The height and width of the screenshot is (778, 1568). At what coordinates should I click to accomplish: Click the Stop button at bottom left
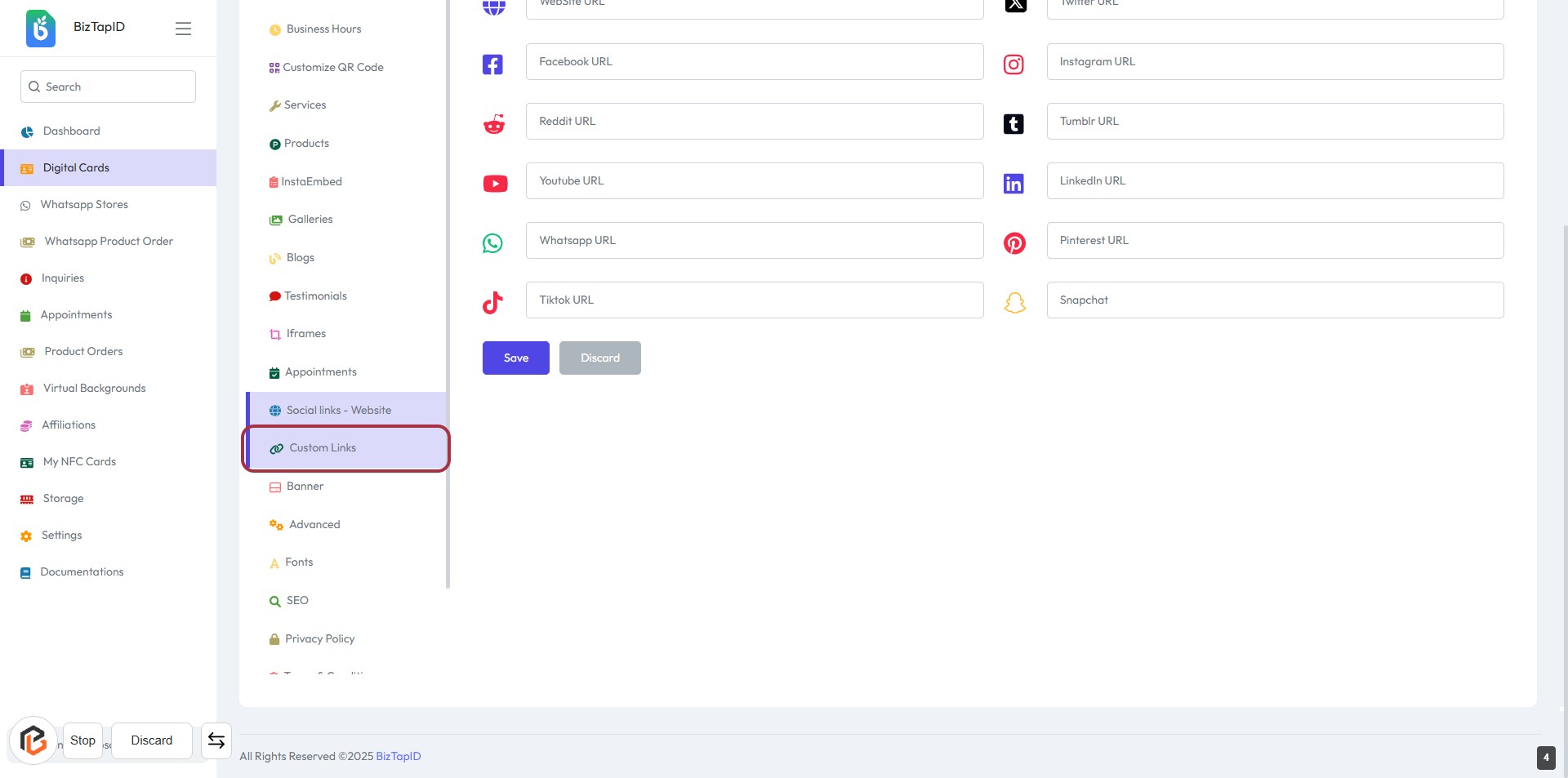click(82, 740)
